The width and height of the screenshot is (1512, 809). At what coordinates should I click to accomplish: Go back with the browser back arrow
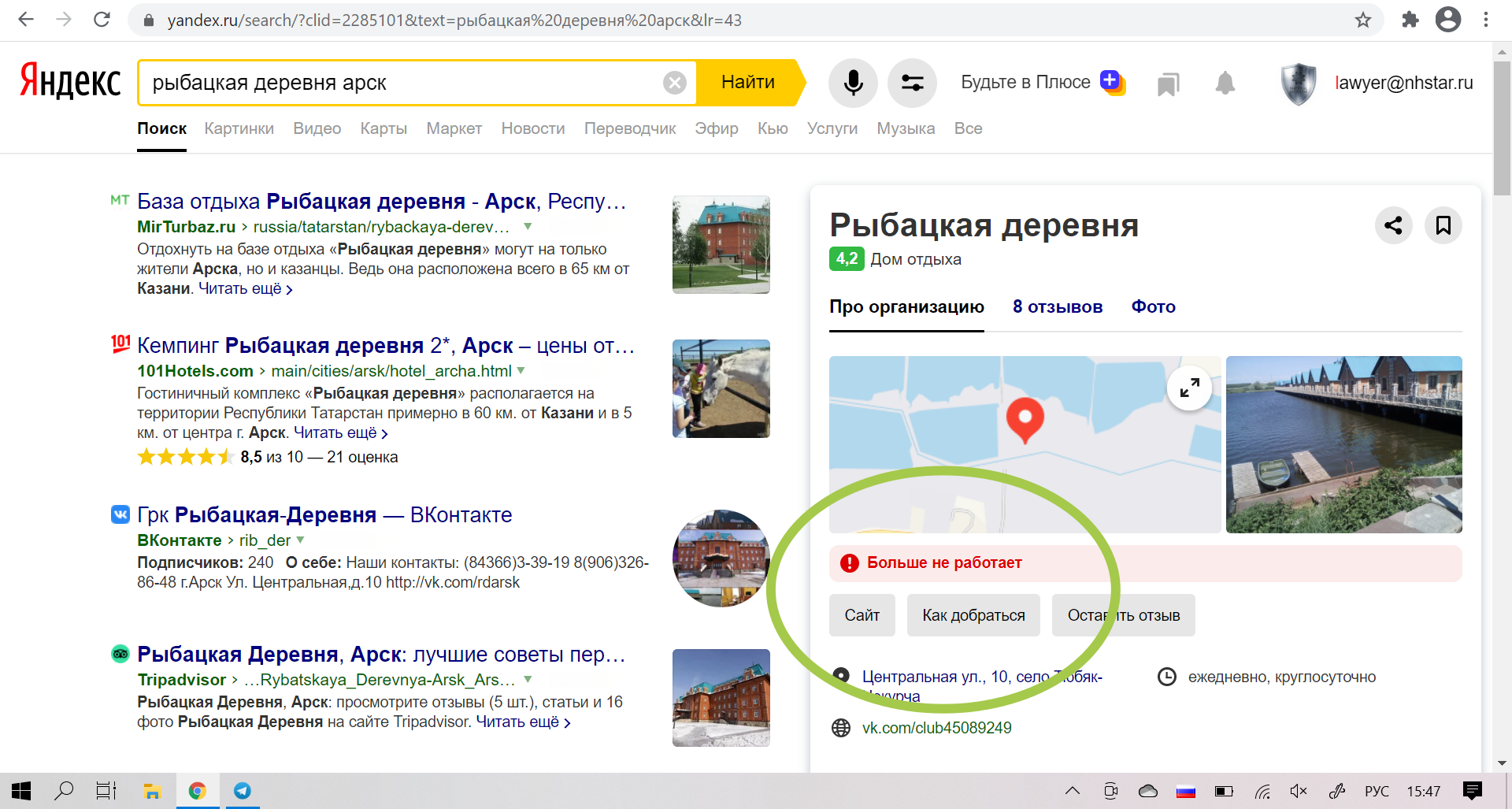pyautogui.click(x=26, y=20)
